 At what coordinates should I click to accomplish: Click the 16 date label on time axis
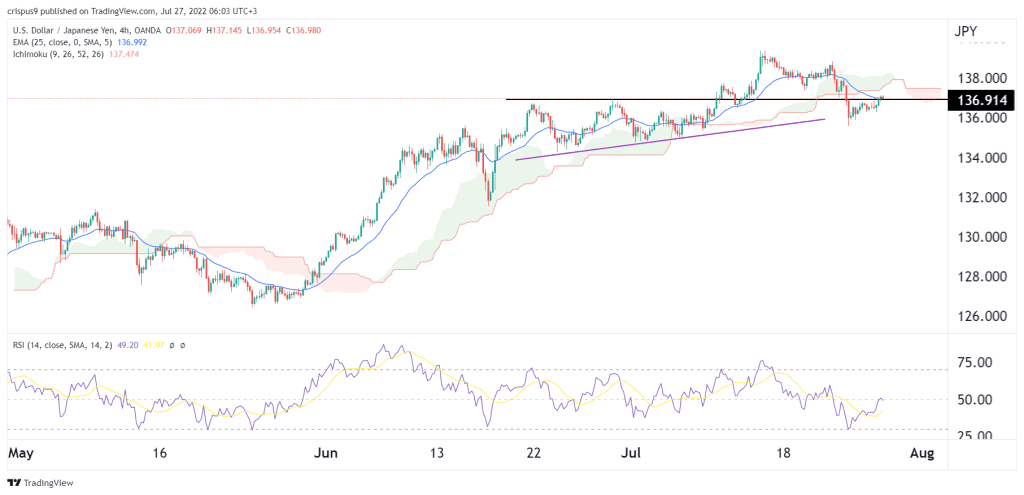coord(161,453)
